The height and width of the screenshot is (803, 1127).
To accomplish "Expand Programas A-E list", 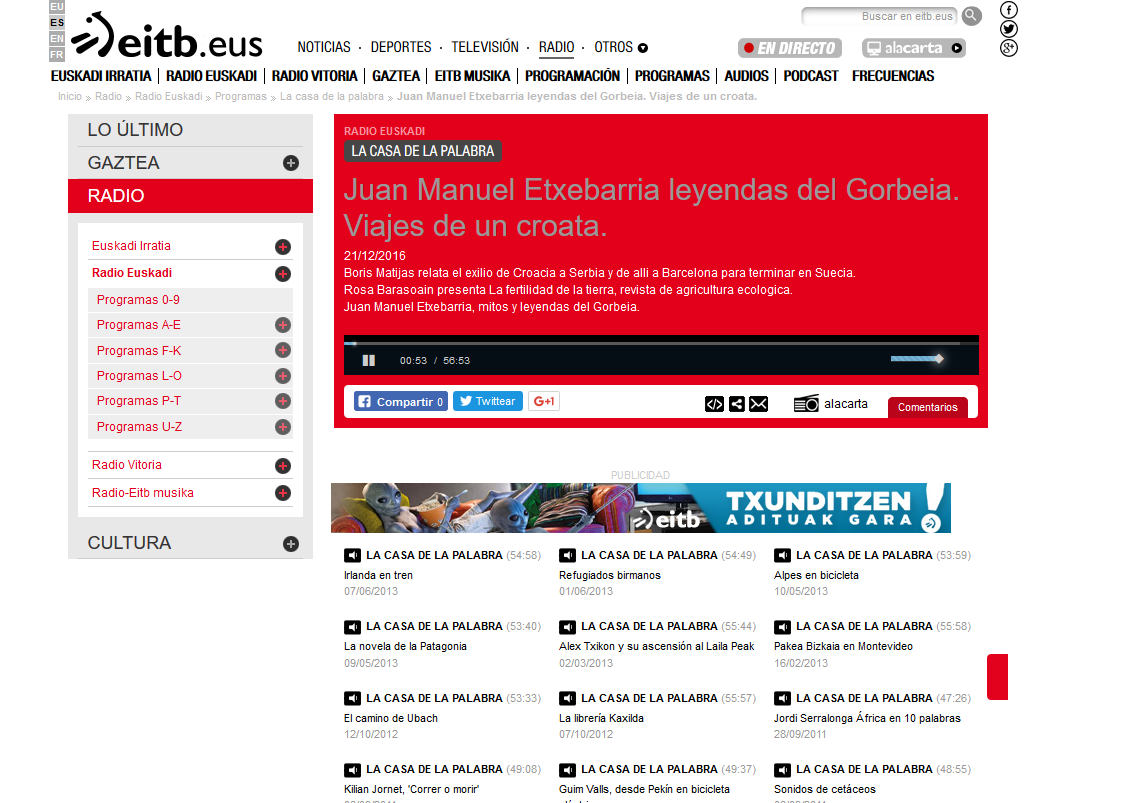I will point(283,325).
